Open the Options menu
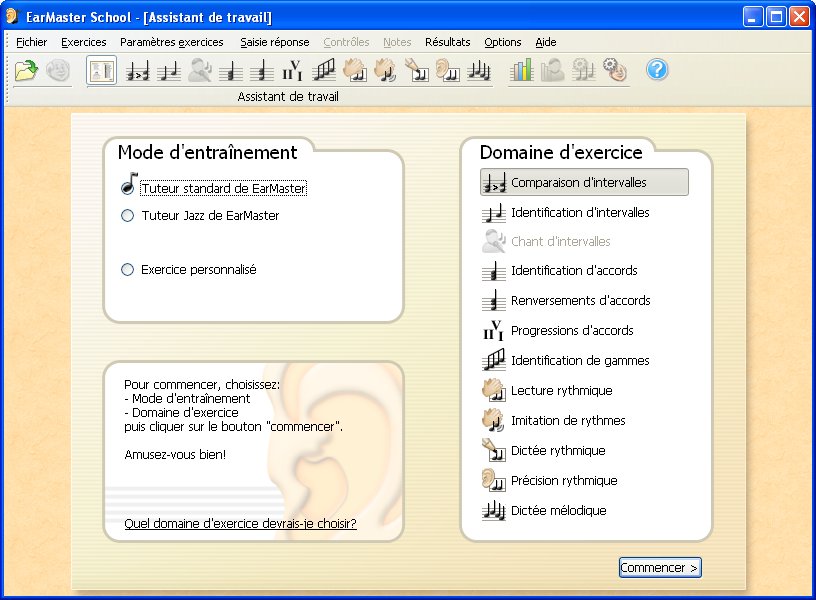Image resolution: width=816 pixels, height=600 pixels. pos(502,42)
